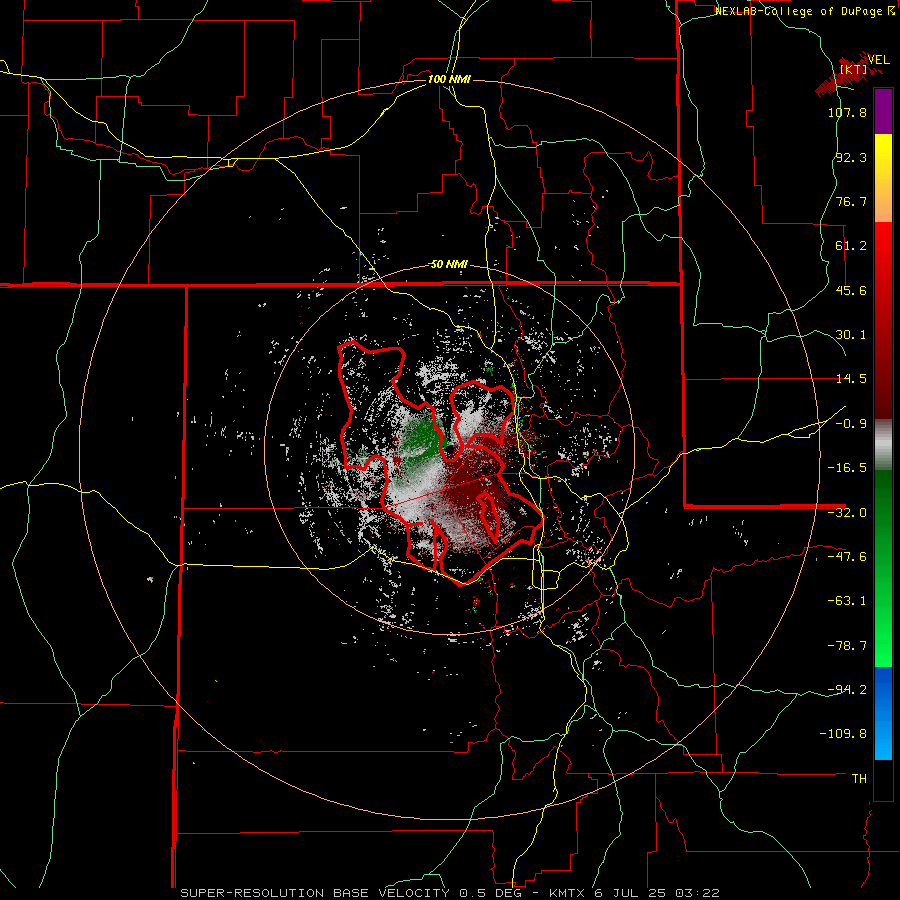Click the -109.8 velocity legend value

tap(844, 734)
